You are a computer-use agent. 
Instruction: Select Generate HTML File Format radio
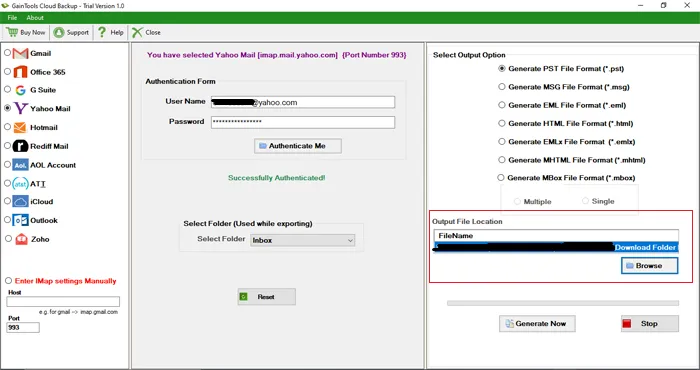click(502, 123)
